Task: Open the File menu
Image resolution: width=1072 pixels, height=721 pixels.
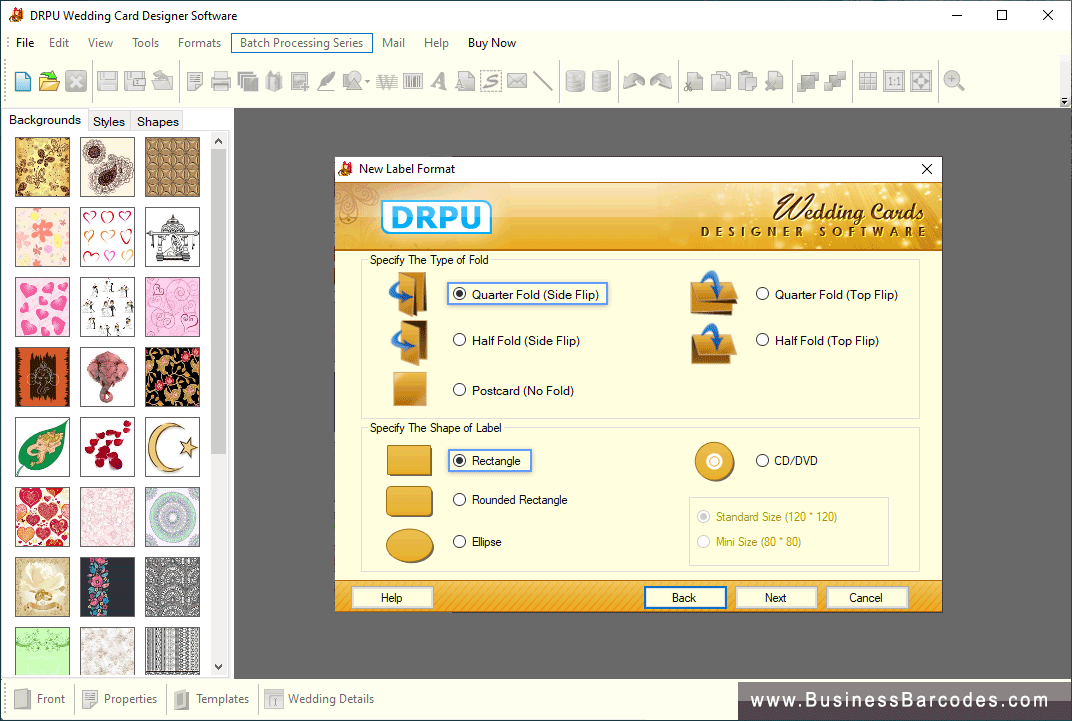Action: [x=25, y=43]
